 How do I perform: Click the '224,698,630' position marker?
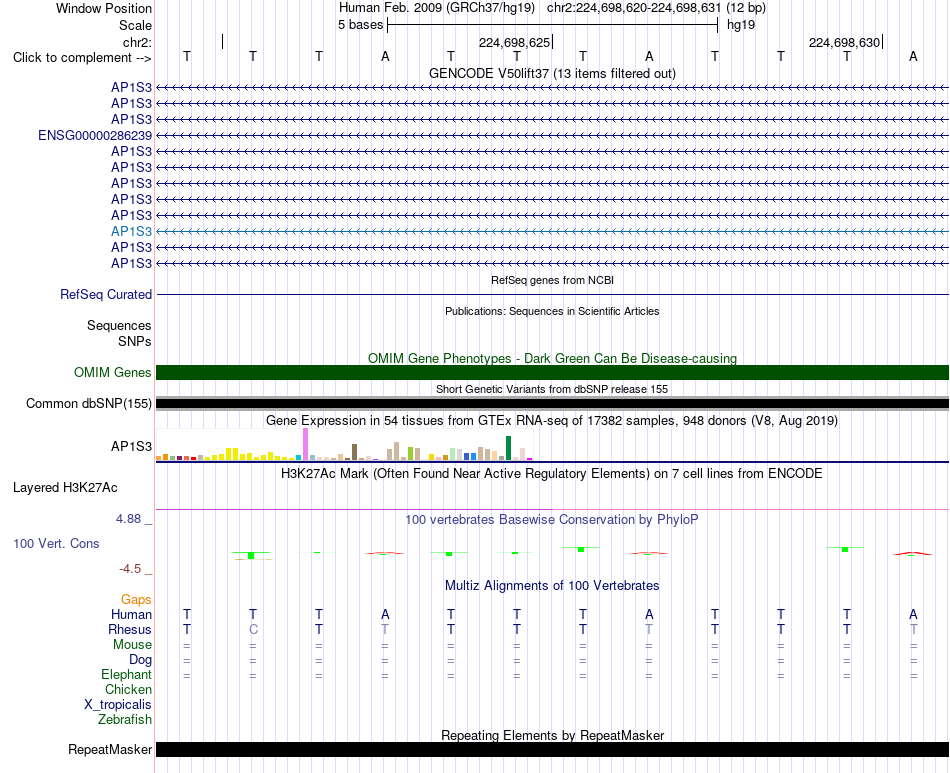844,42
